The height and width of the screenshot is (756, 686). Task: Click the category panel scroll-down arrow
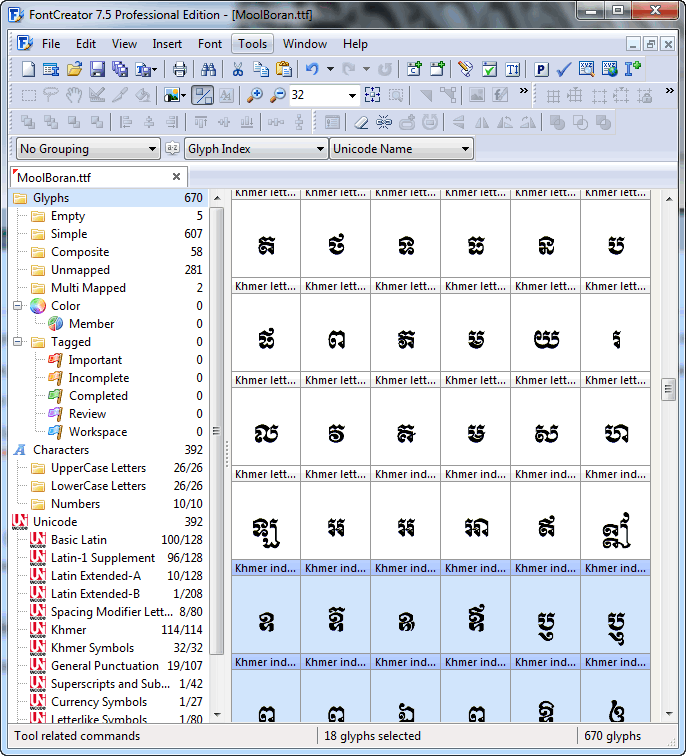(217, 715)
